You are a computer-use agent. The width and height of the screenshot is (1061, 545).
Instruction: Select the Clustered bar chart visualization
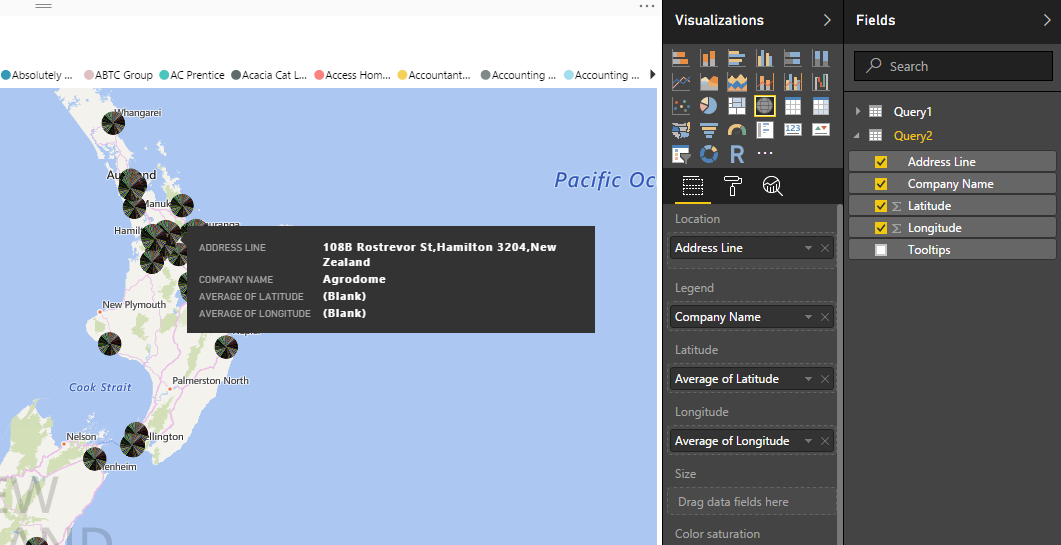click(x=737, y=58)
